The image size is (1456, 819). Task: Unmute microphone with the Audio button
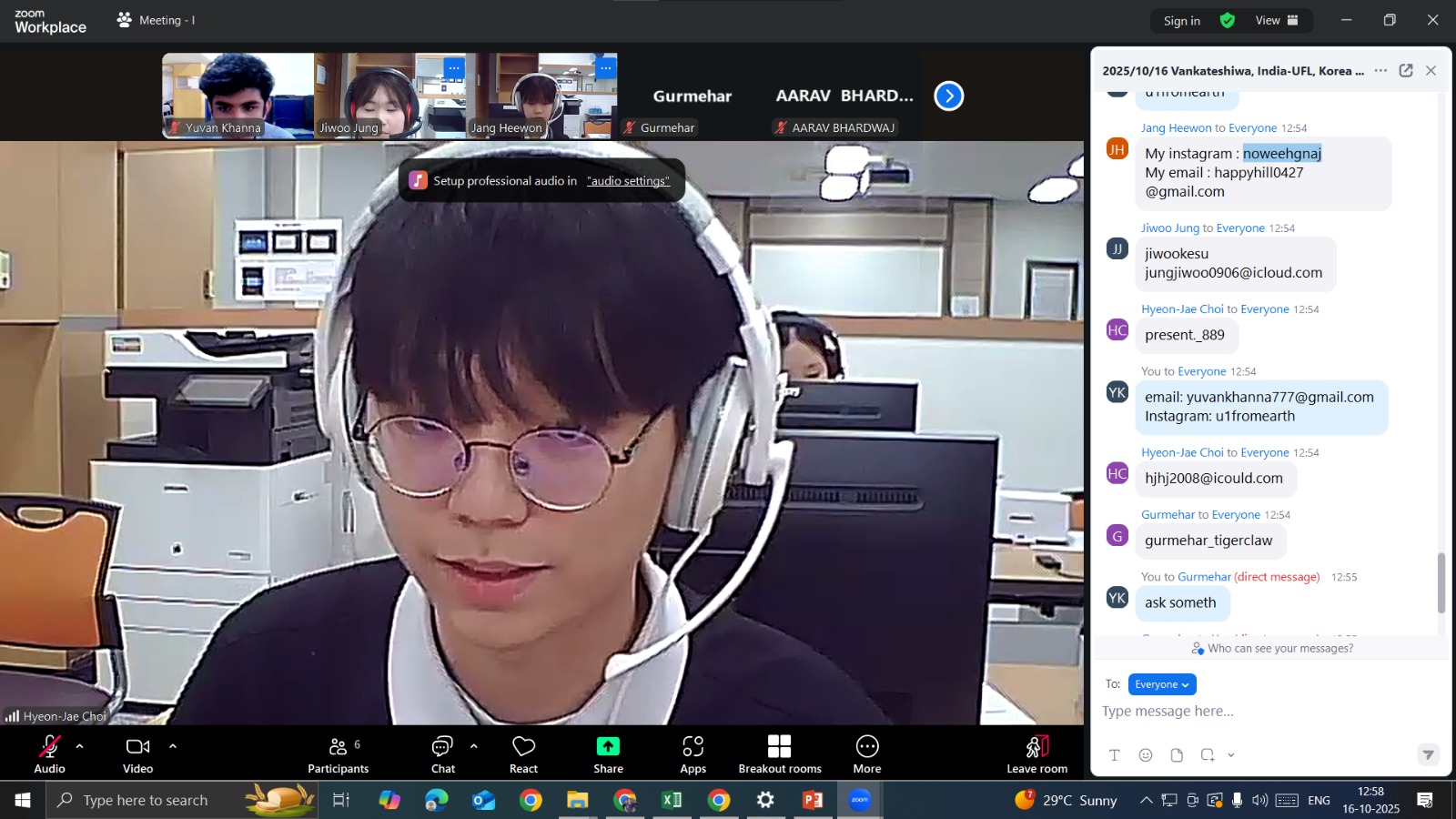pyautogui.click(x=49, y=753)
